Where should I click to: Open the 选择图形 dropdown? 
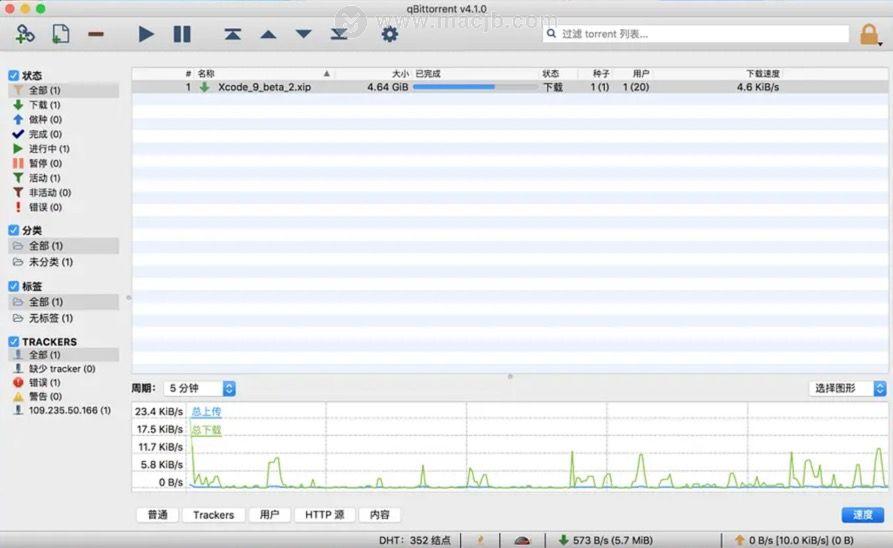pyautogui.click(x=847, y=388)
